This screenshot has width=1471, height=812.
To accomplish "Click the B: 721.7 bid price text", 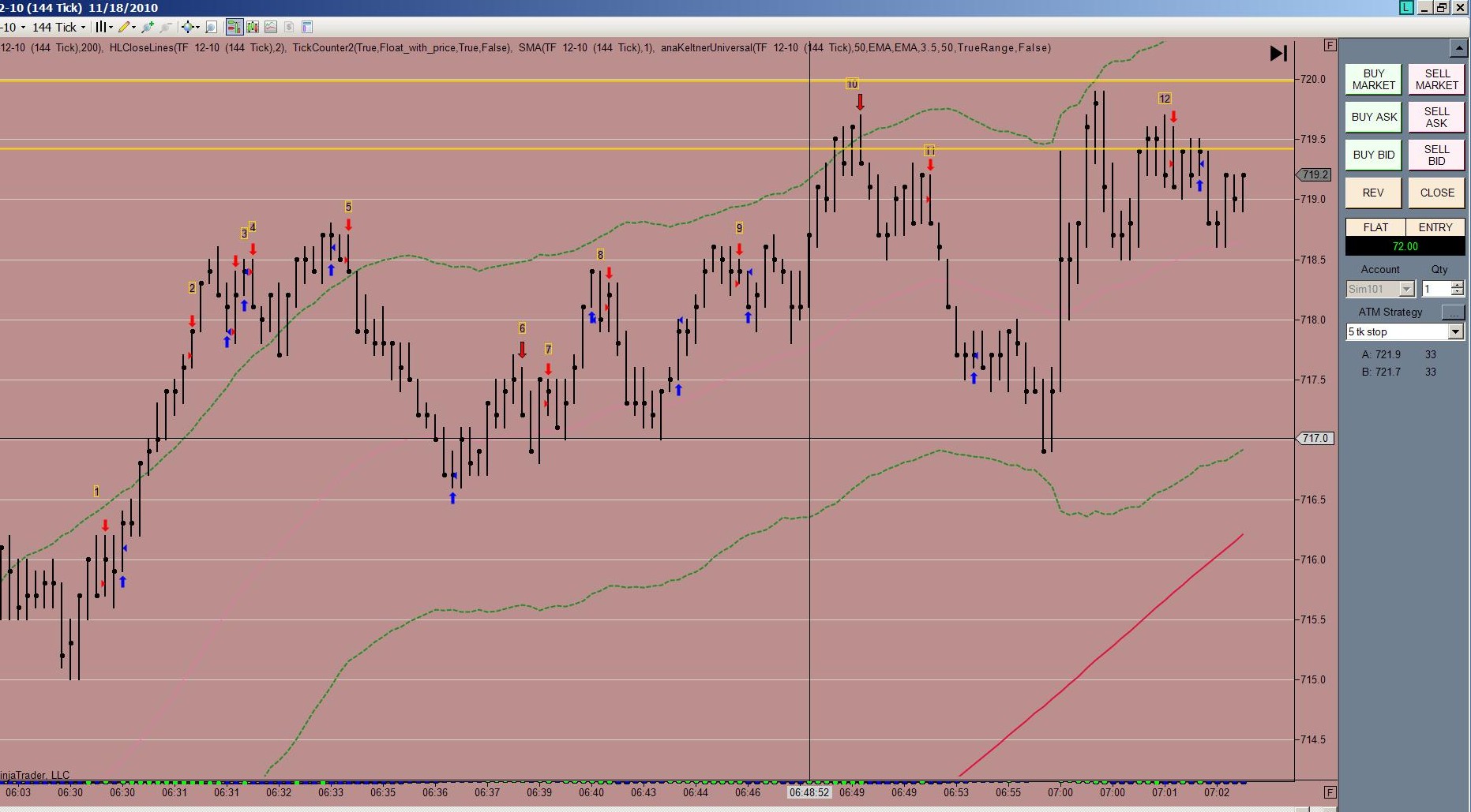I will [1381, 372].
